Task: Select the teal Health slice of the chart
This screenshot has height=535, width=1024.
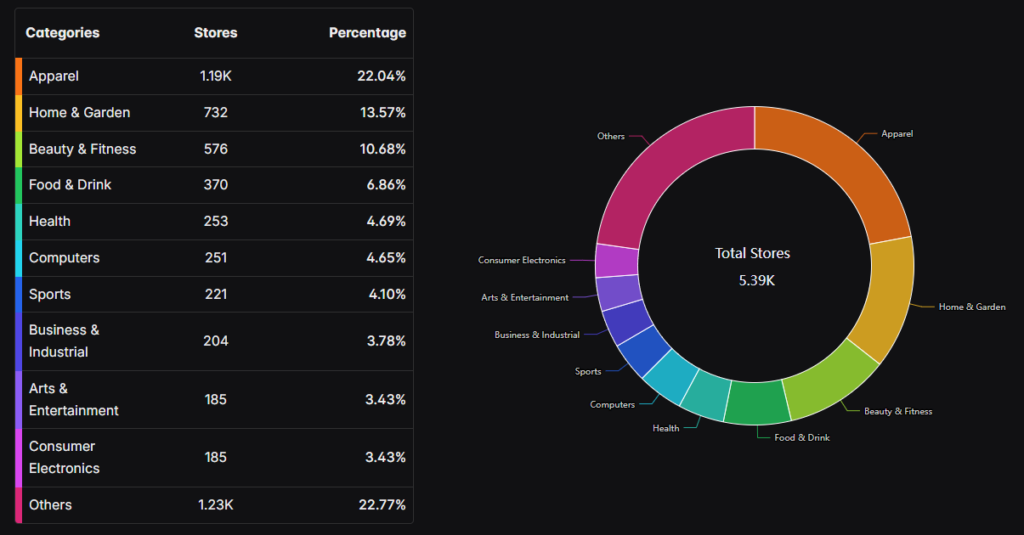Action: coord(705,392)
